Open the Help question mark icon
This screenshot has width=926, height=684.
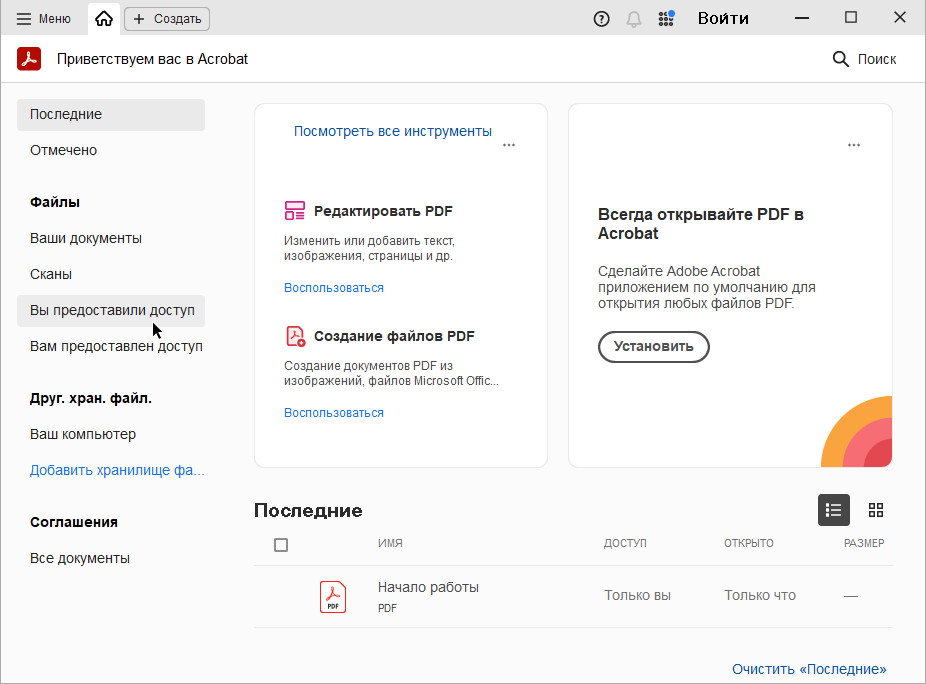click(601, 18)
